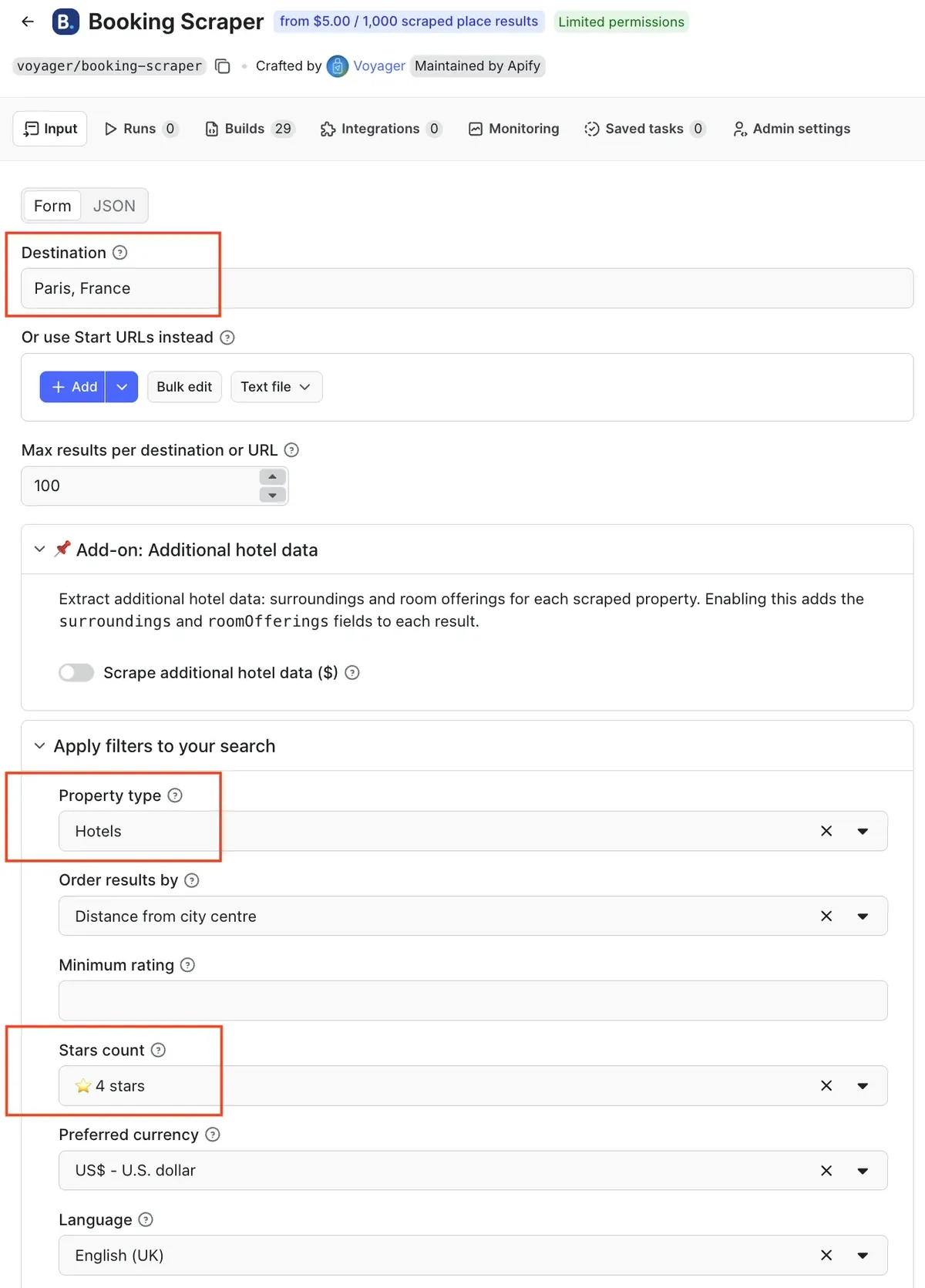Show help for Max results per destination
The image size is (925, 1288).
click(x=291, y=450)
